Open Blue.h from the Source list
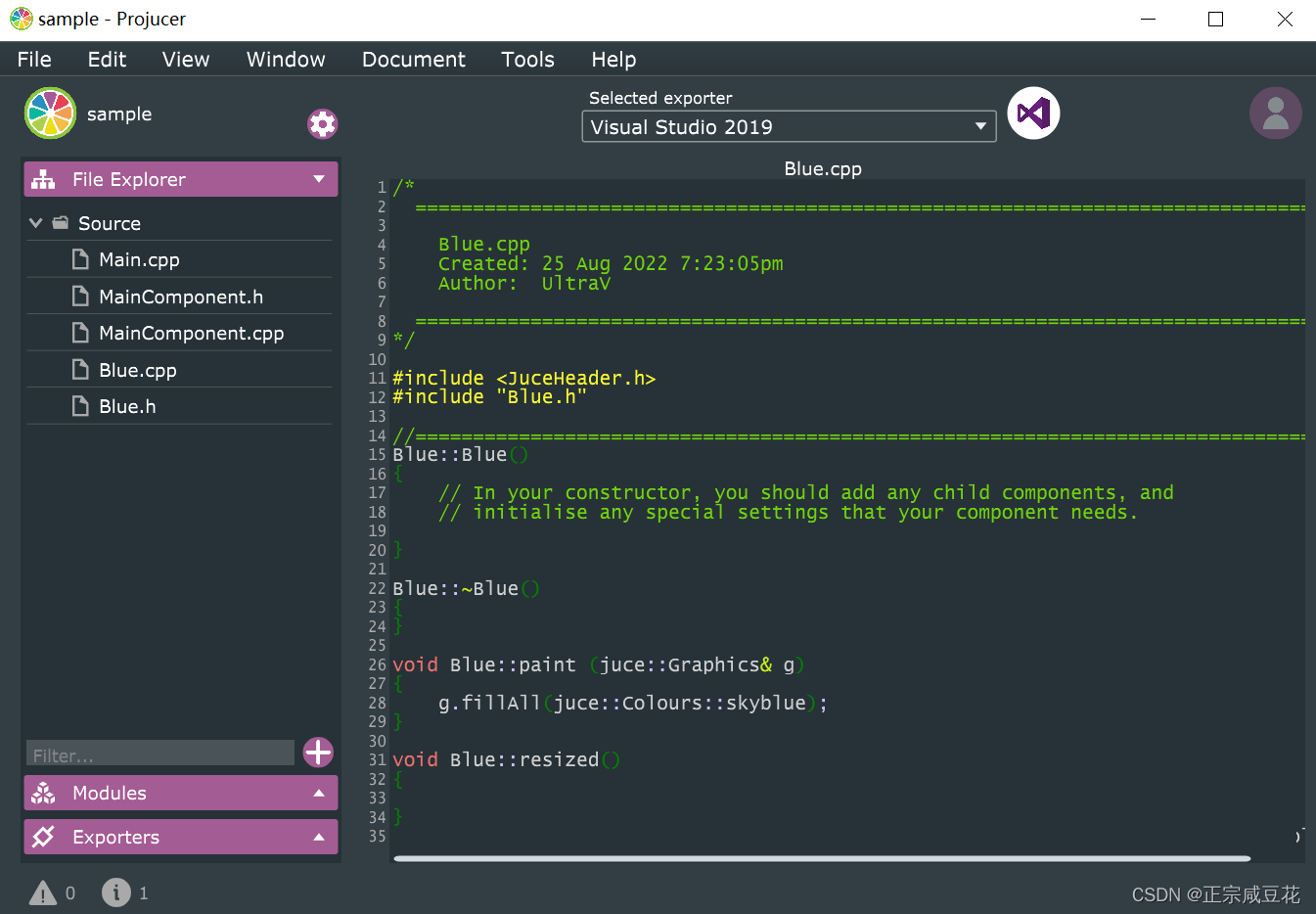 click(129, 405)
